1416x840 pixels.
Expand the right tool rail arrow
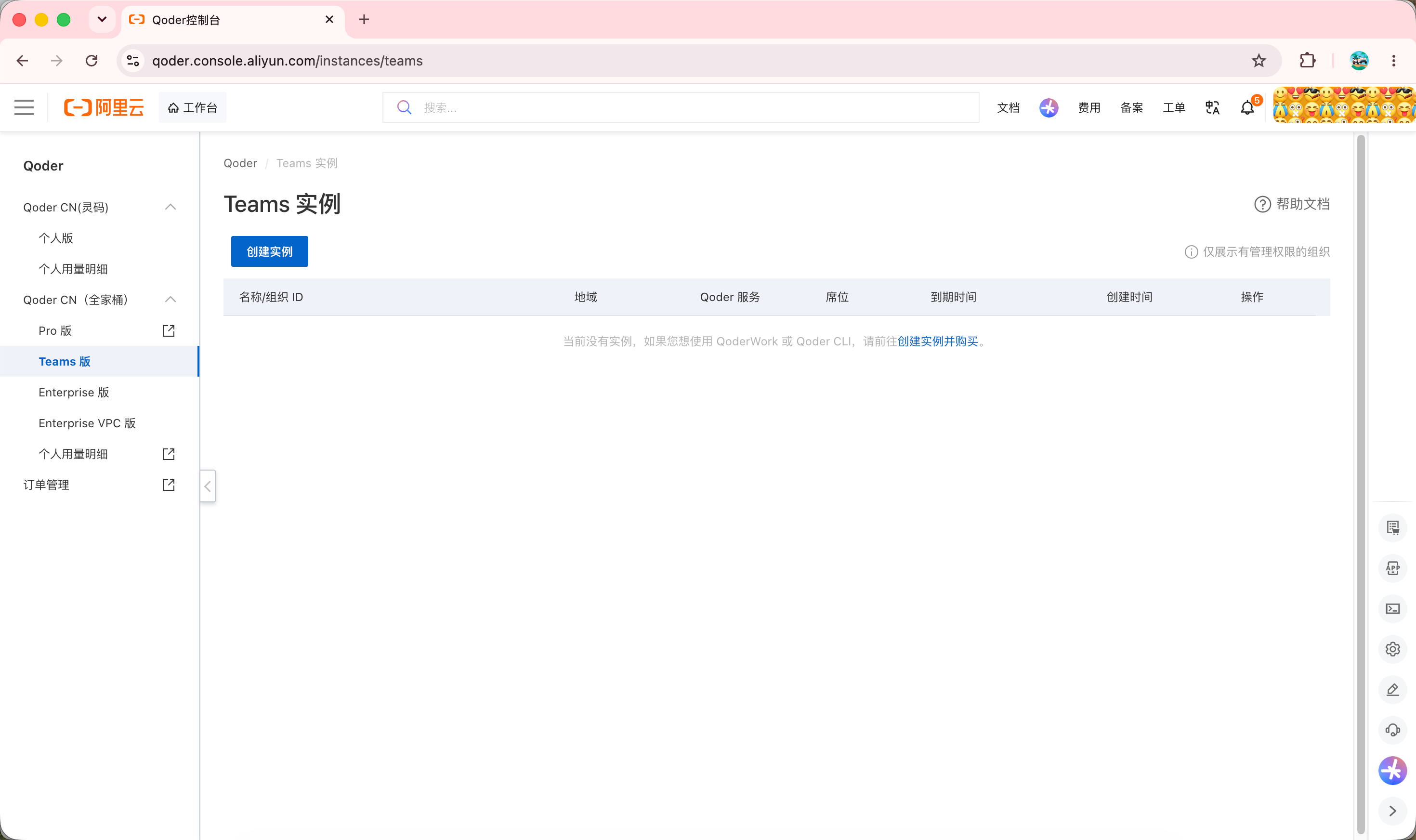(x=1393, y=811)
